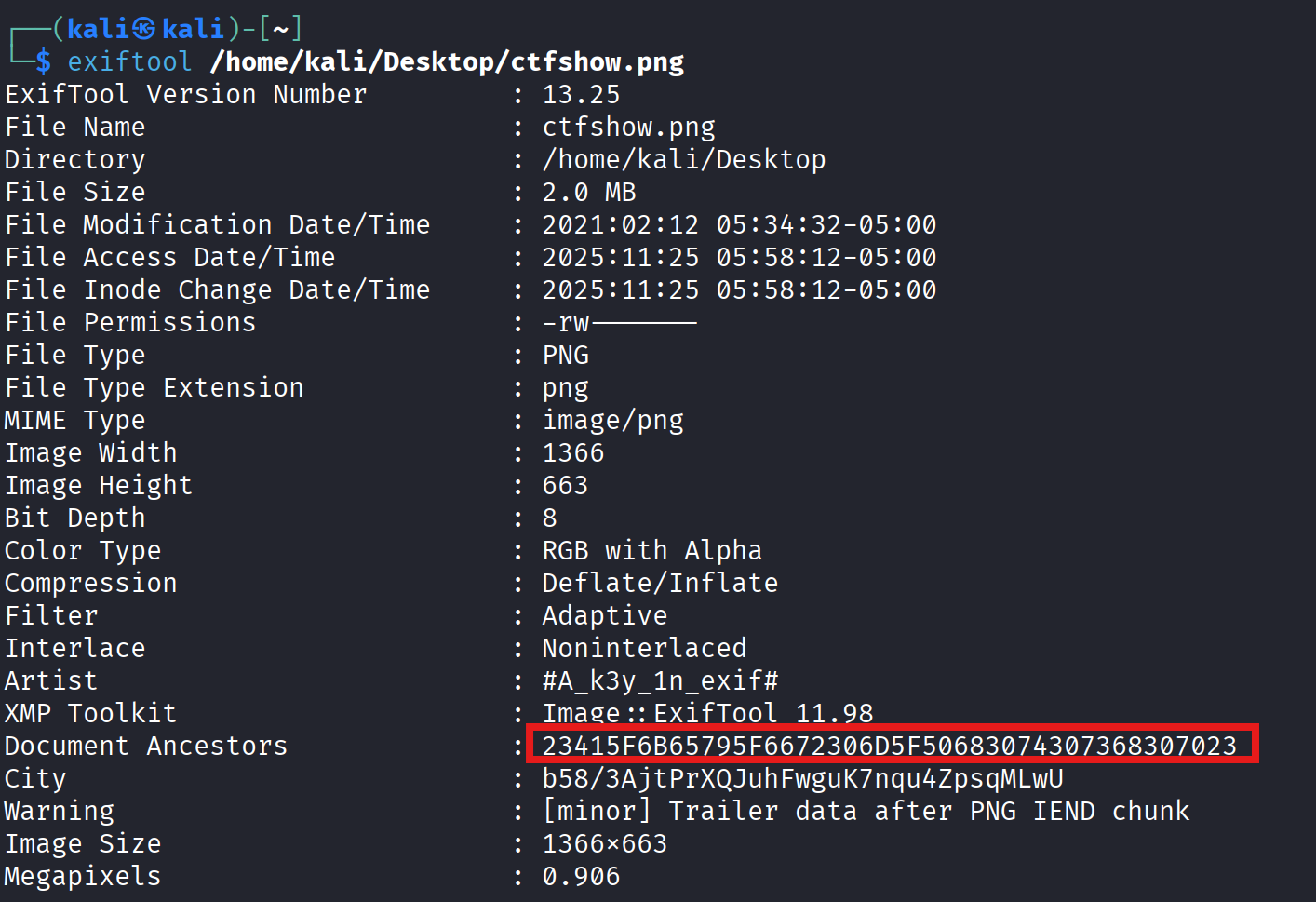This screenshot has height=902, width=1316.
Task: Click the Document Ancestors label
Action: pos(146,746)
